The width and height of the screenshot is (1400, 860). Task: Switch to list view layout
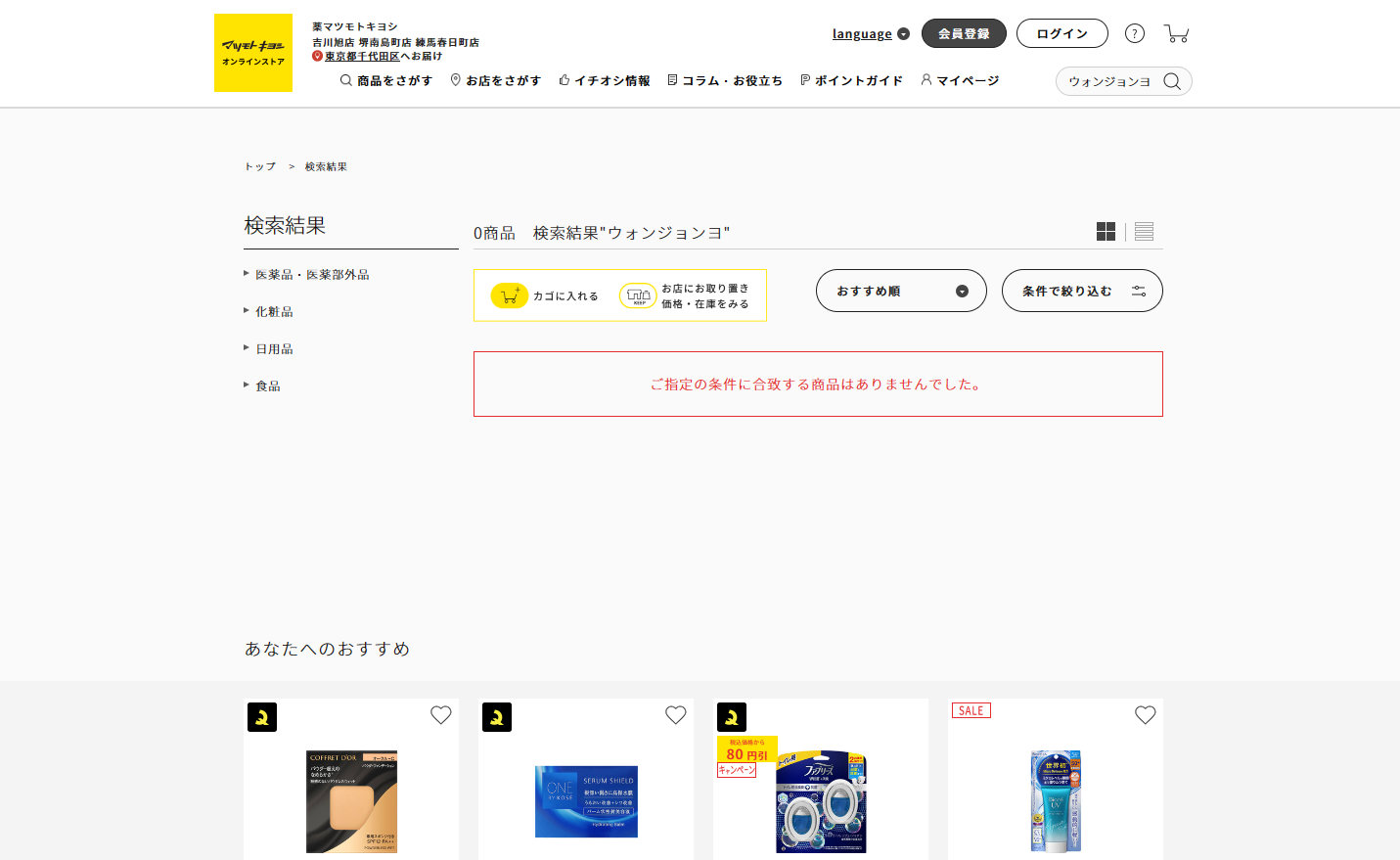1143,231
